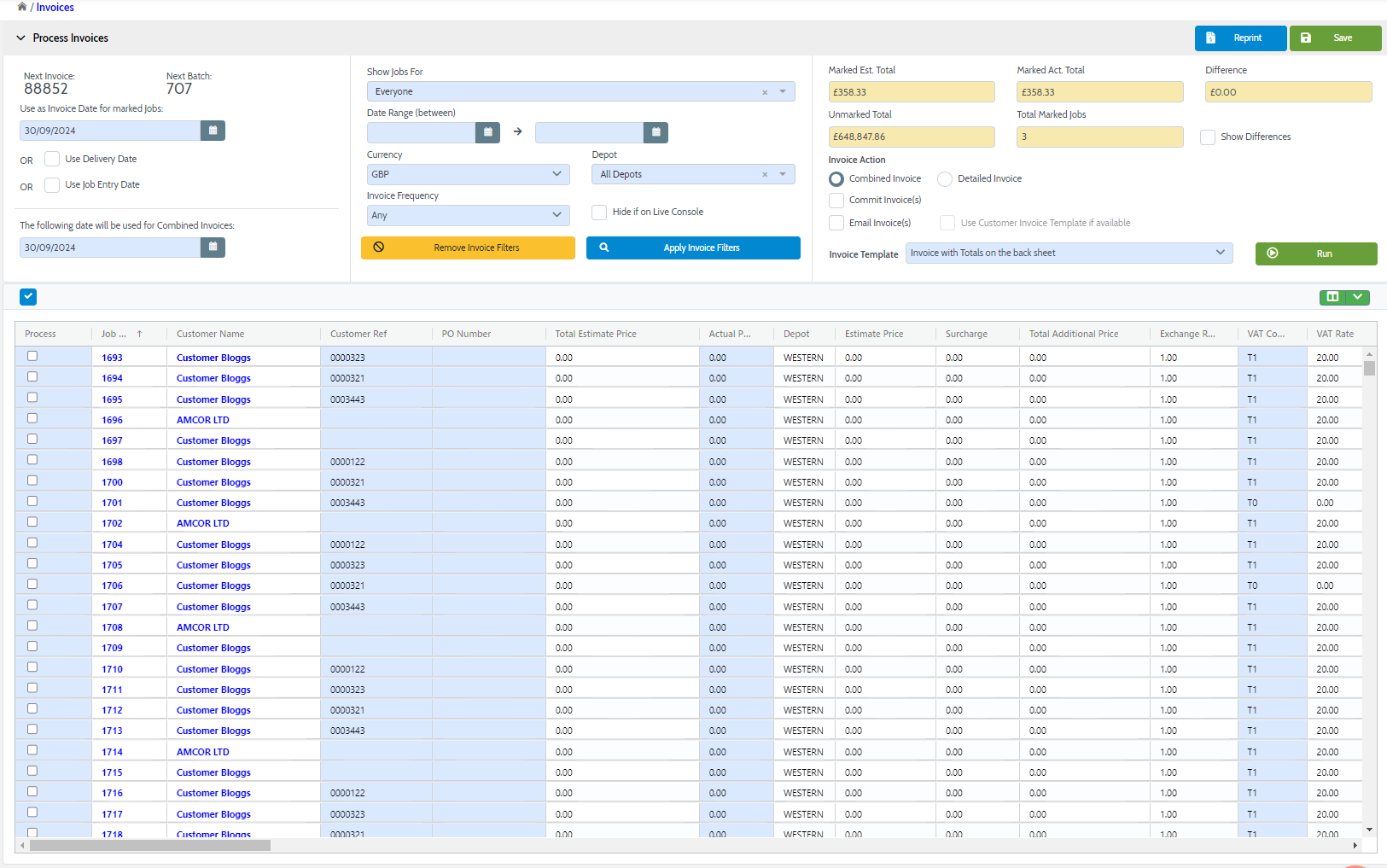
Task: Click the Unmarked Total field
Action: click(912, 137)
